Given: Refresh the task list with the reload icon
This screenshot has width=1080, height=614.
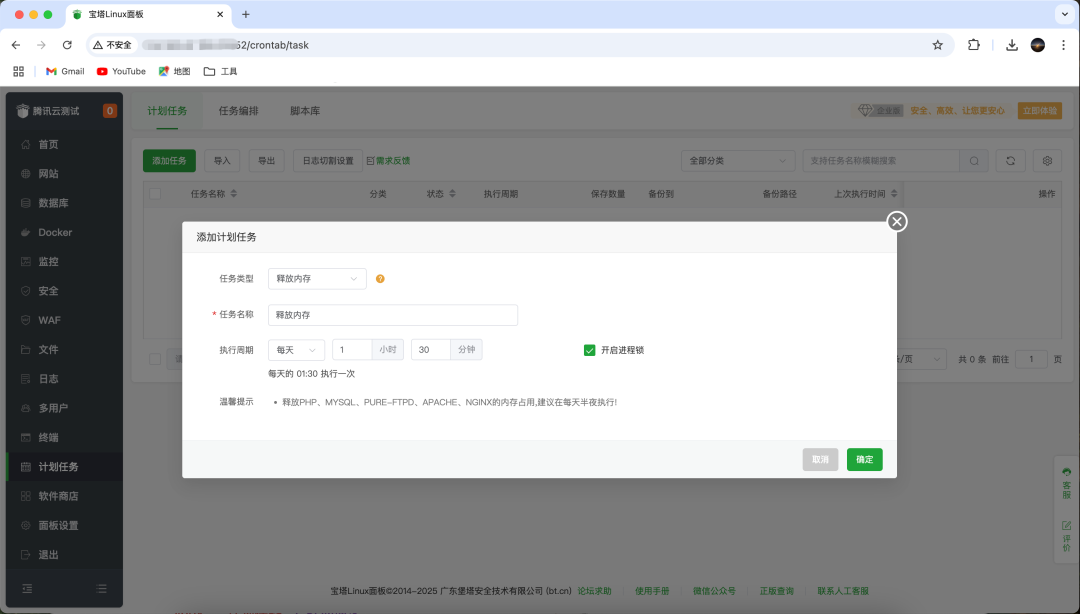Looking at the screenshot, I should point(1009,160).
